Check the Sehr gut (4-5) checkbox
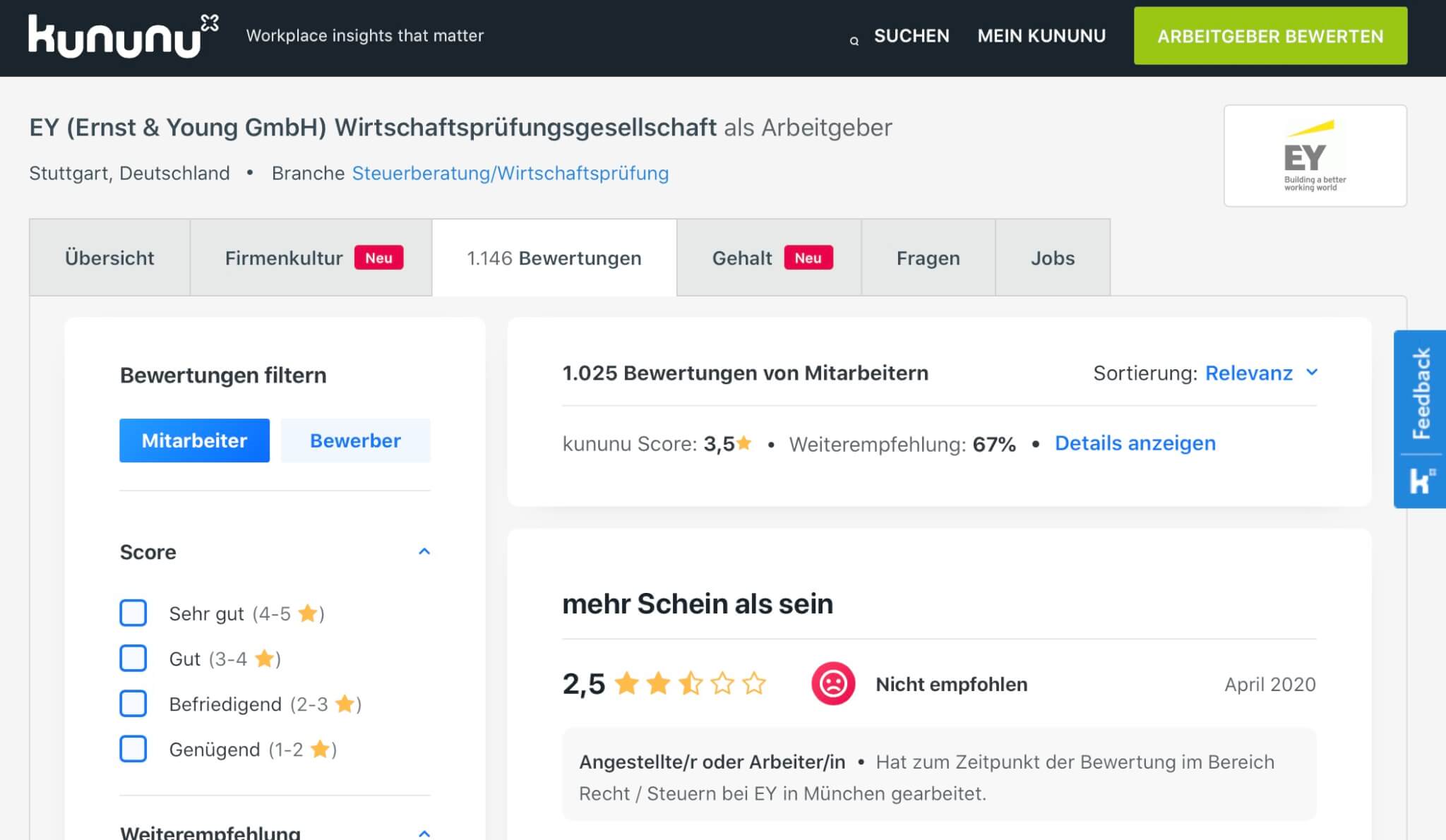Screen dimensions: 1446x840 point(133,613)
